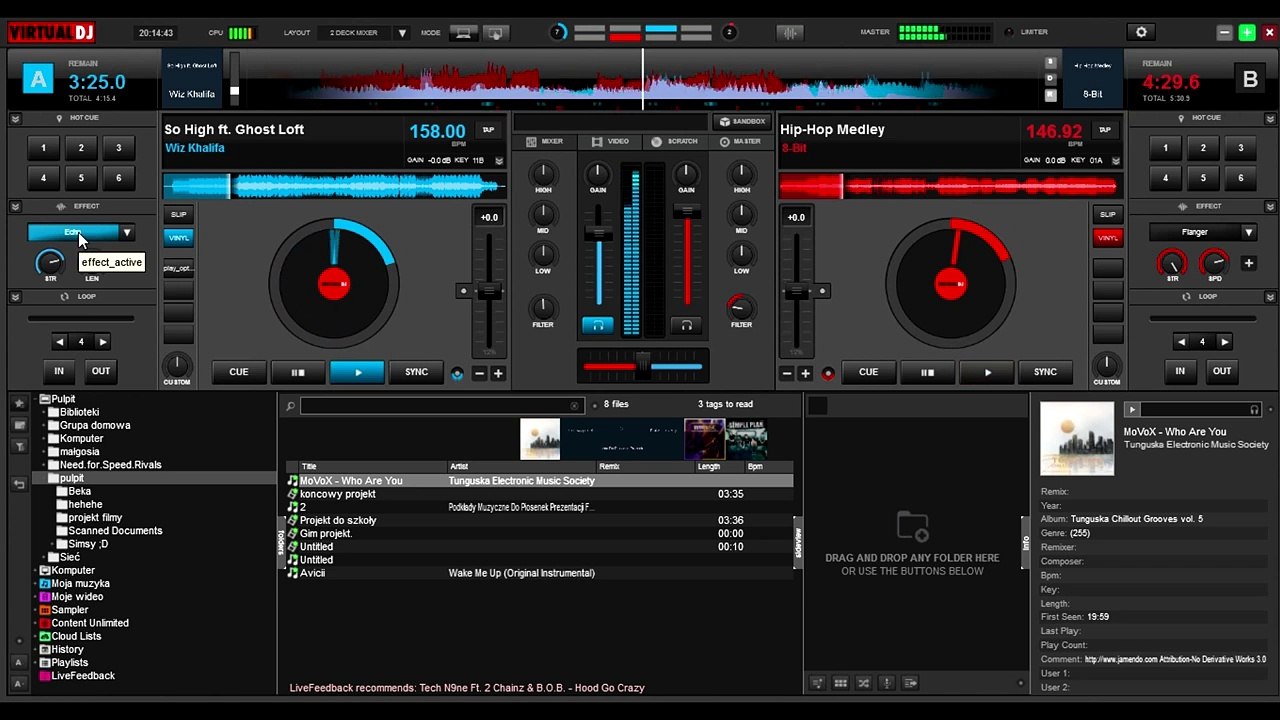Collapse the EFFECT section on deck A
Image resolution: width=1280 pixels, height=720 pixels.
click(15, 206)
